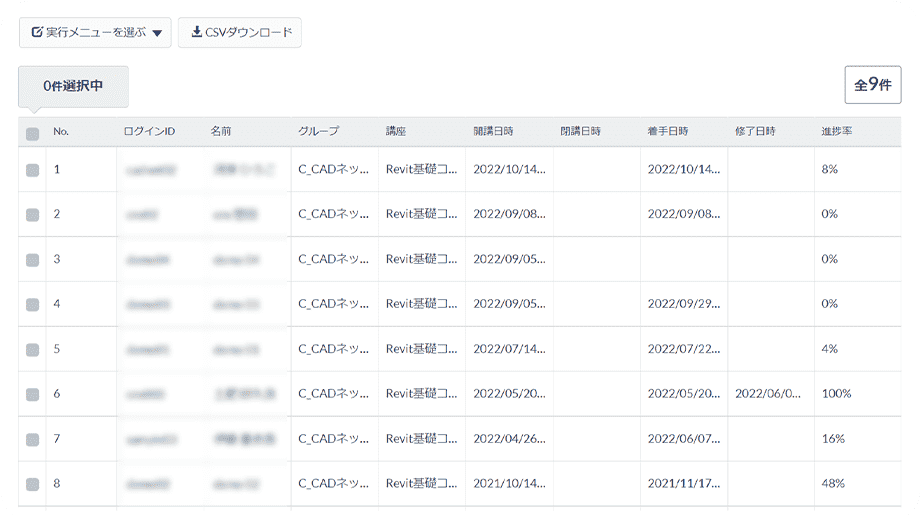Viewport: 921px width, 521px height.
Task: Mark the checkbox for row No. 8
Action: (x=33, y=484)
